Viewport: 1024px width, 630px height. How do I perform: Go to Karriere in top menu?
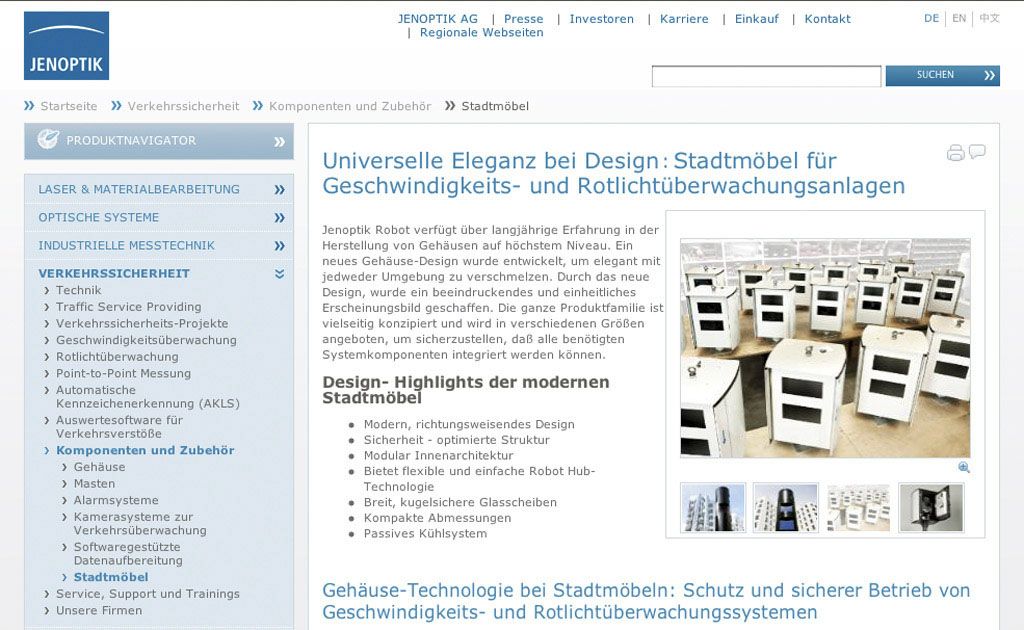tap(684, 19)
